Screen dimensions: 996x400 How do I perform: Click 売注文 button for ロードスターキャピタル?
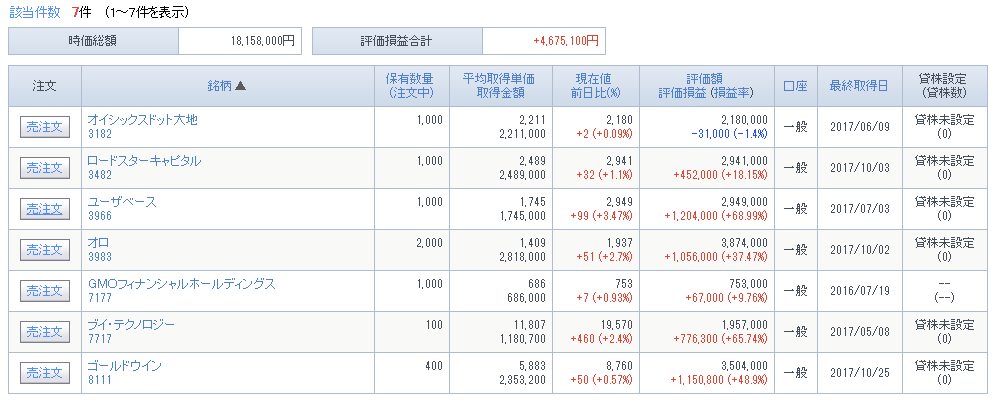point(44,168)
